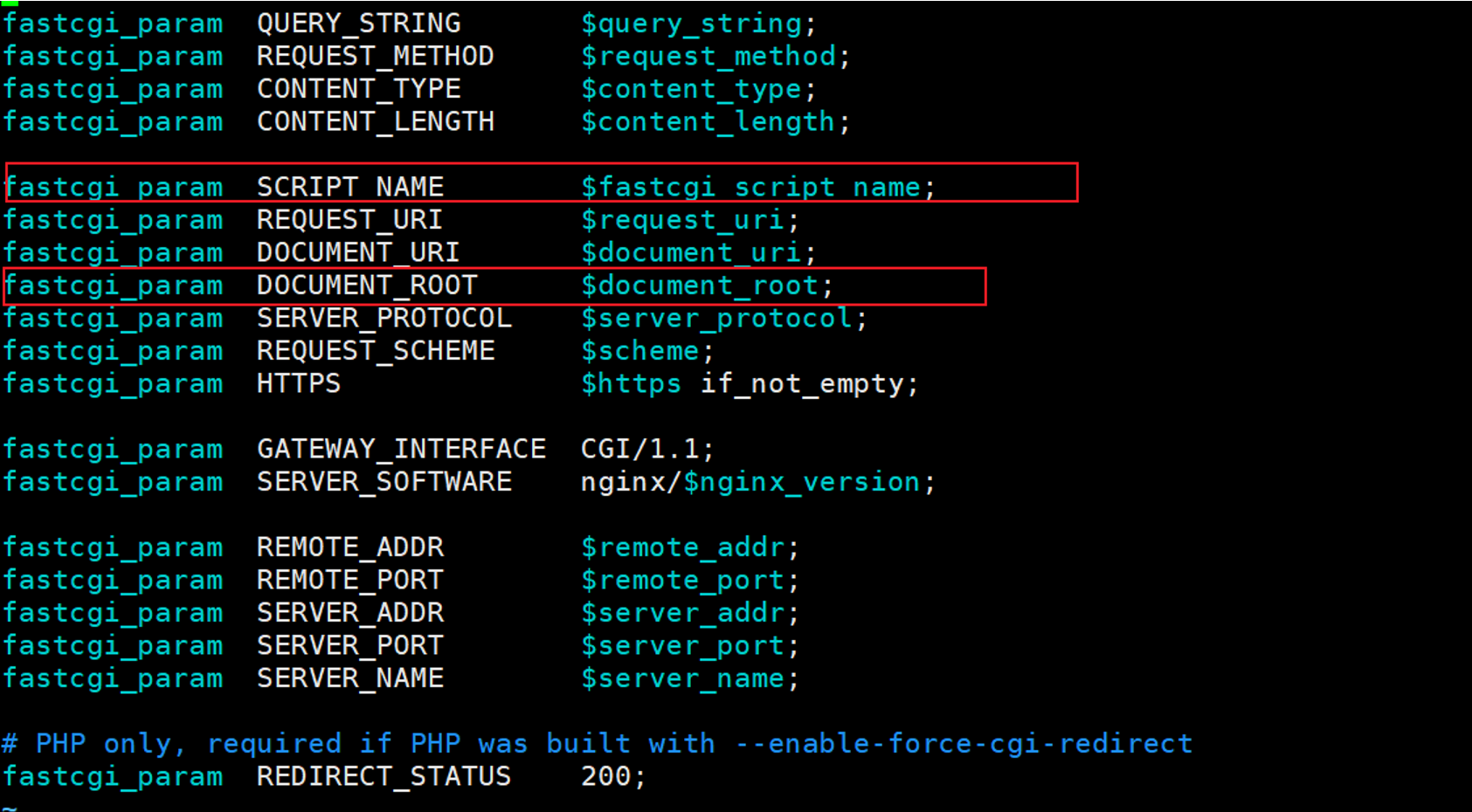Click SCRIPT_NAME inside red highlighted box
The width and height of the screenshot is (1472, 812).
pyautogui.click(x=350, y=188)
